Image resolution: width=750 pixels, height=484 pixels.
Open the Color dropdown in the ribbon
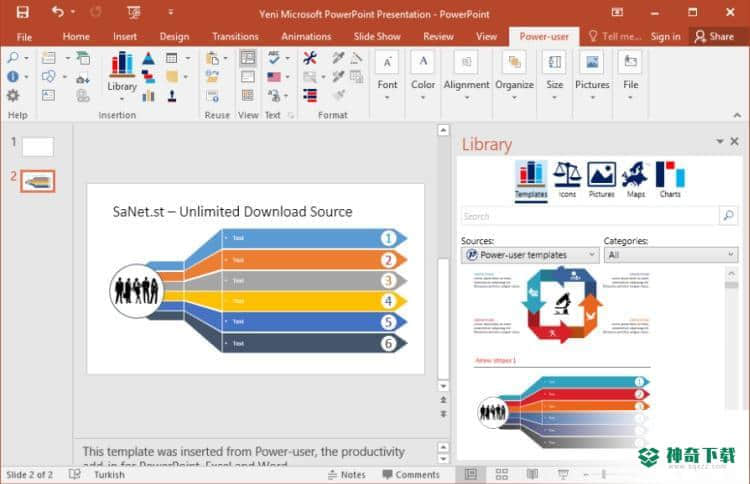(x=423, y=76)
